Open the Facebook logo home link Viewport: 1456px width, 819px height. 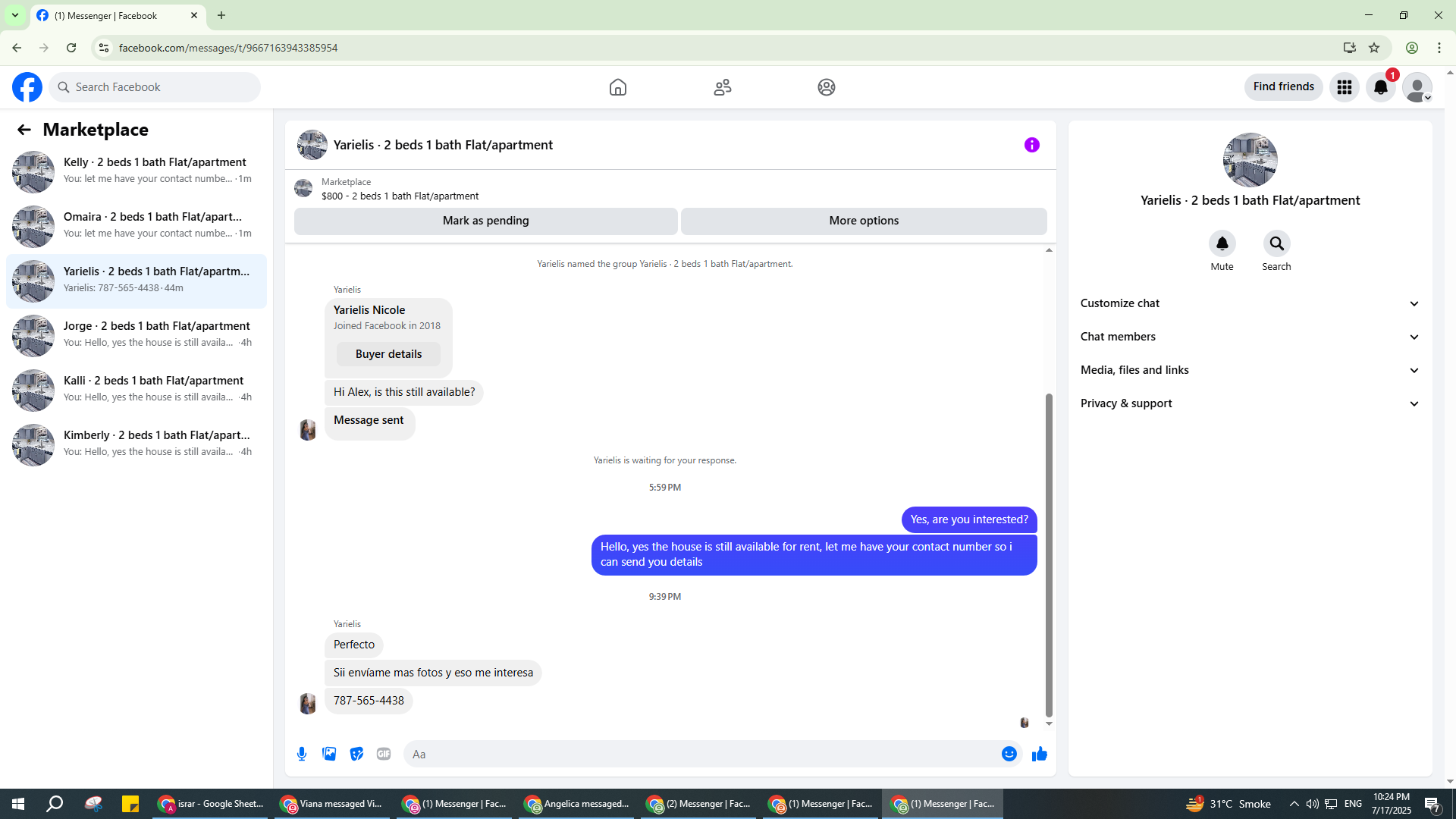[27, 87]
